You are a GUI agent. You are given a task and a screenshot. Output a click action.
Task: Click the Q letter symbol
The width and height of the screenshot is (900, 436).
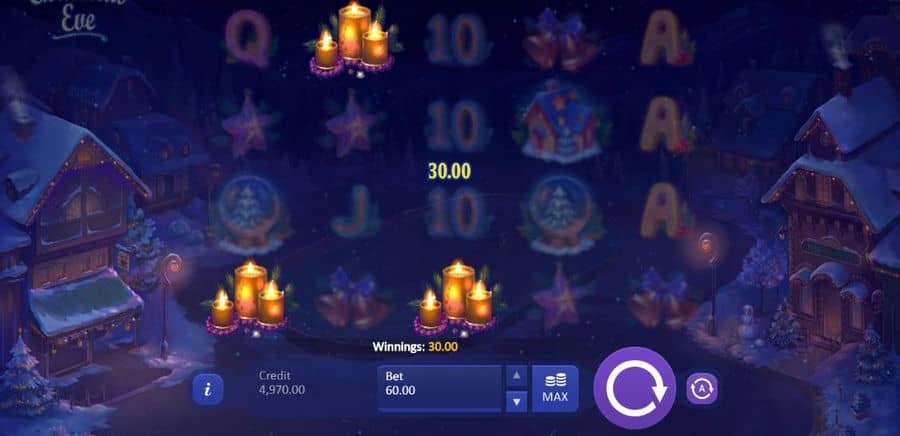249,38
